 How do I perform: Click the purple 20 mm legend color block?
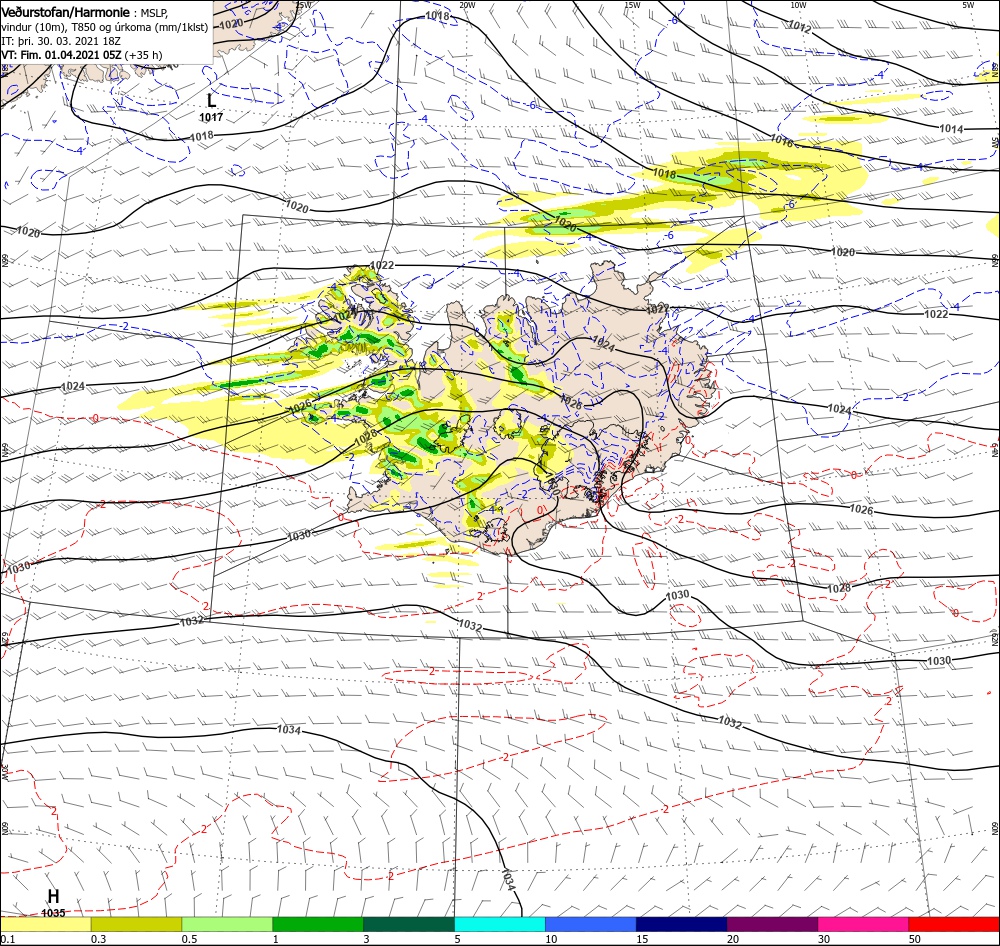point(772,924)
